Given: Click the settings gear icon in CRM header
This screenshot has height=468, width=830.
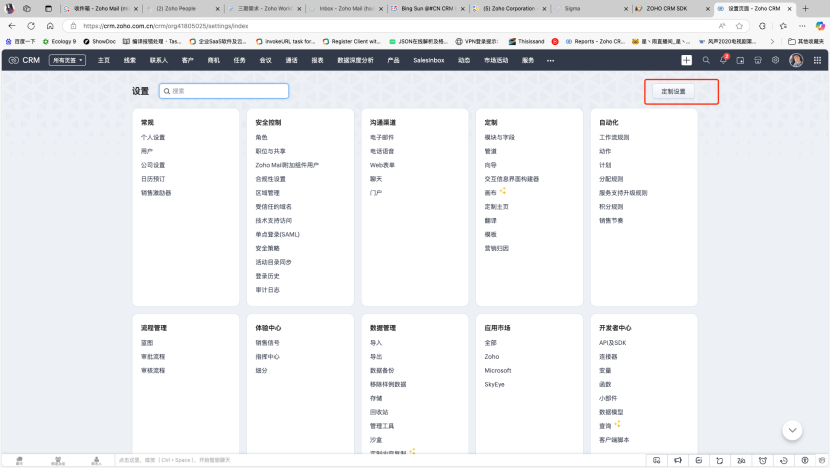Looking at the screenshot, I should [775, 60].
